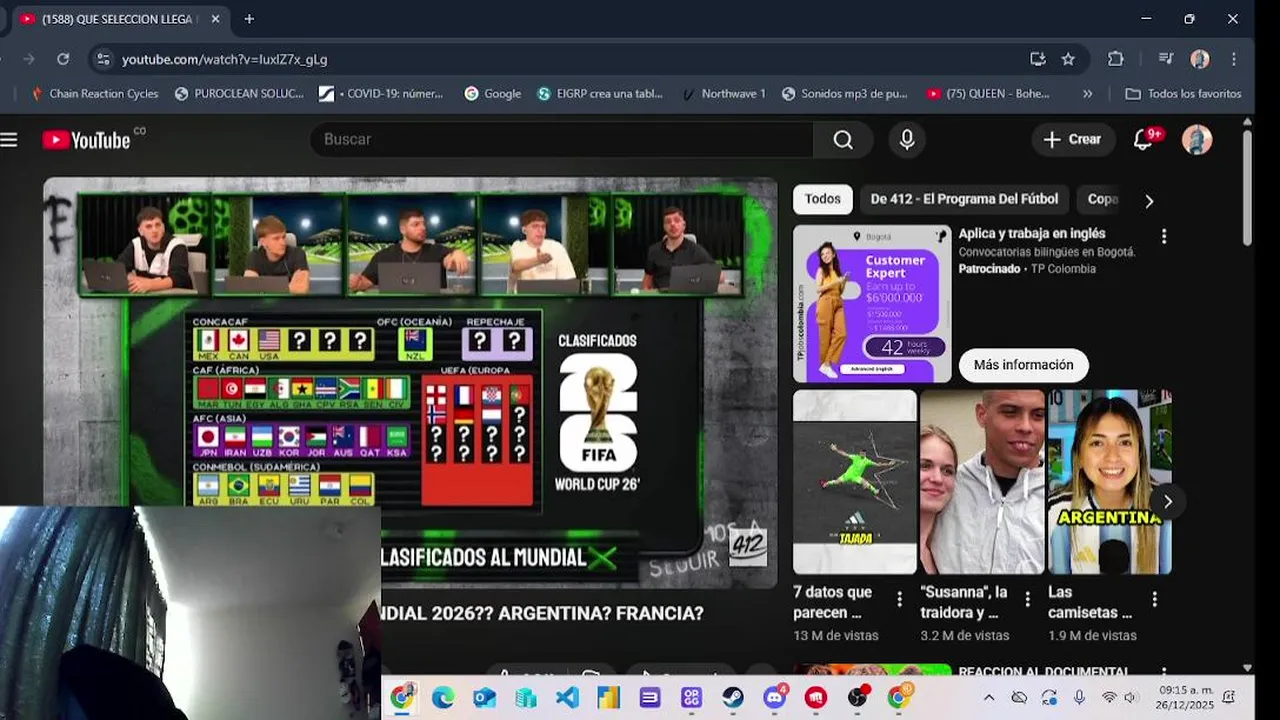Viewport: 1280px width, 720px height.
Task: Open the YouTube hamburger guide menu
Action: click(9, 140)
